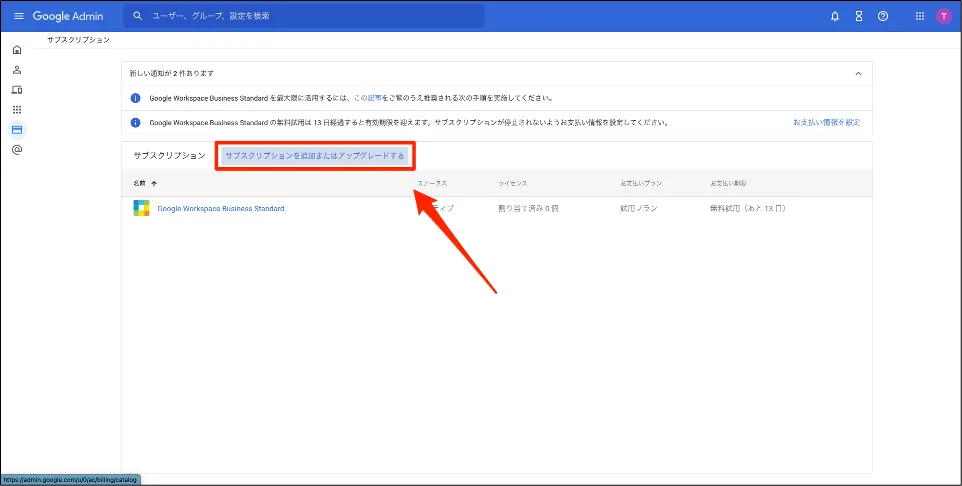Open the notifications bell

coord(835,16)
